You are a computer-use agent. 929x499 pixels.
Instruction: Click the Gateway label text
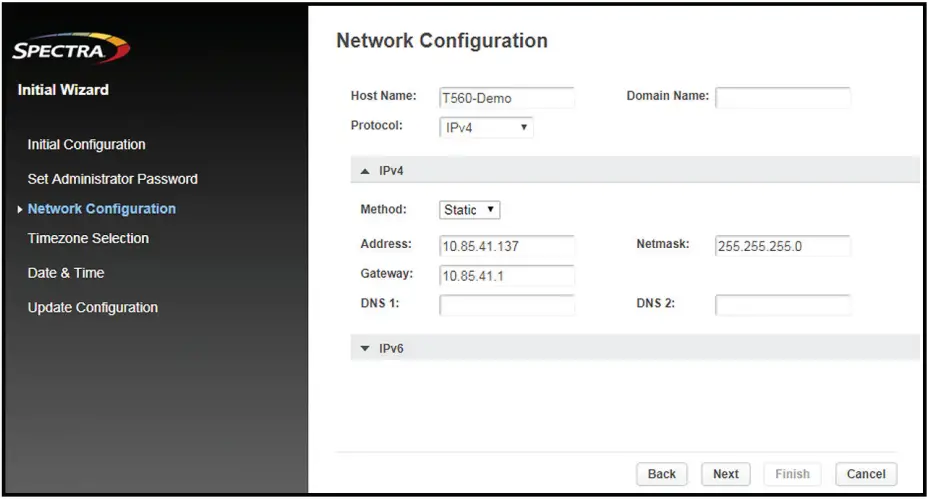coord(387,274)
